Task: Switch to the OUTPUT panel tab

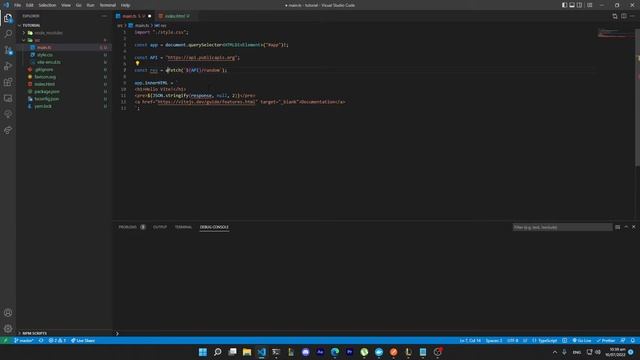Action: (160, 227)
